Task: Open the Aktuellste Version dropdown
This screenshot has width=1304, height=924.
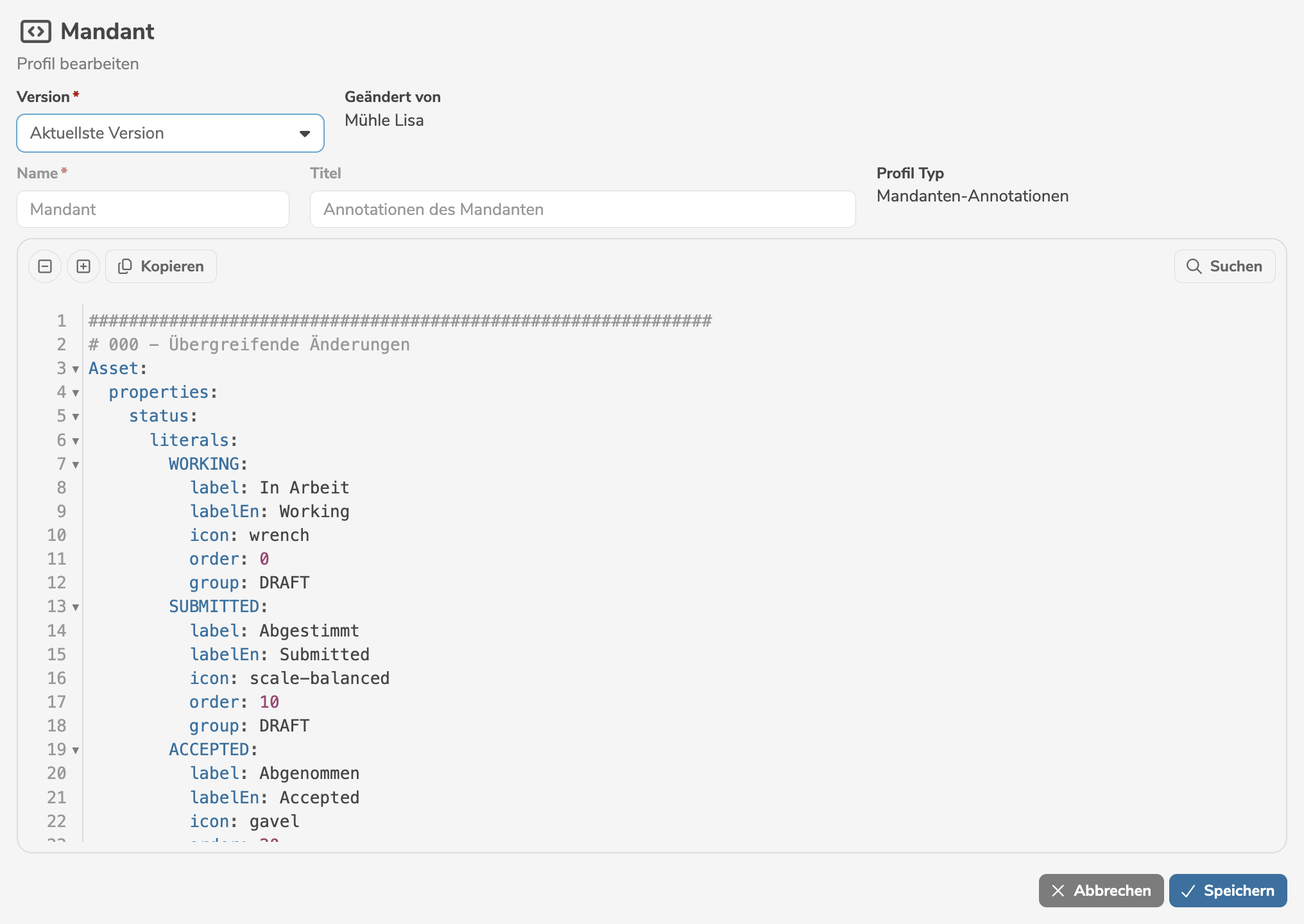Action: pyautogui.click(x=170, y=133)
